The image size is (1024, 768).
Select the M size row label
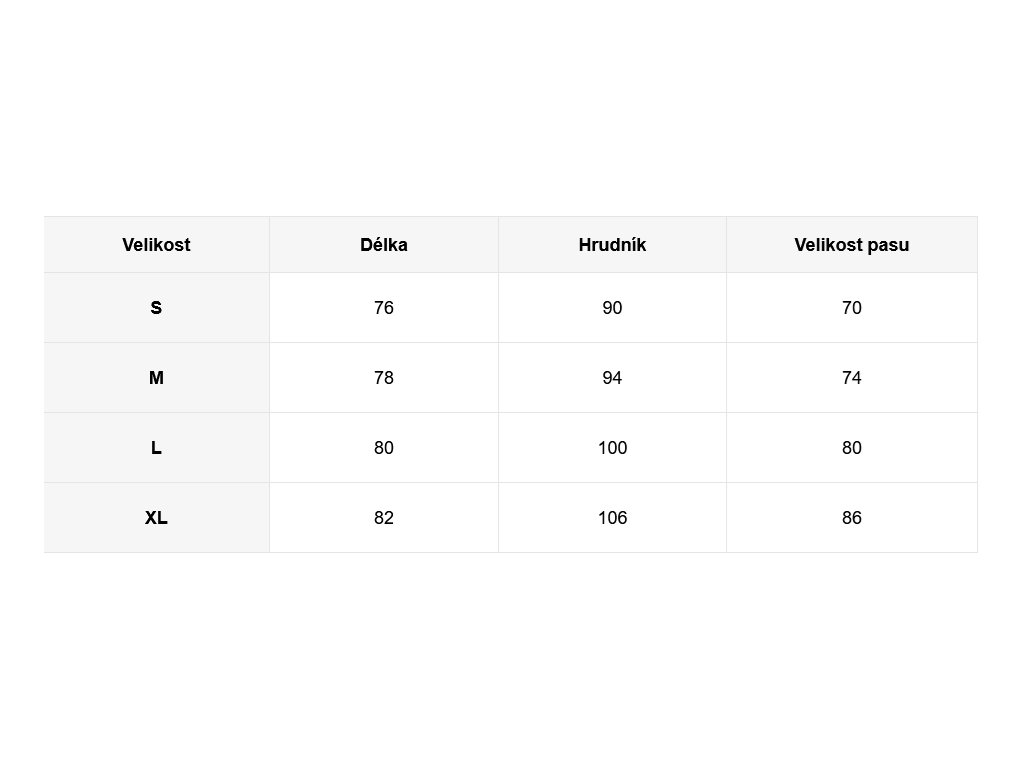pyautogui.click(x=156, y=378)
